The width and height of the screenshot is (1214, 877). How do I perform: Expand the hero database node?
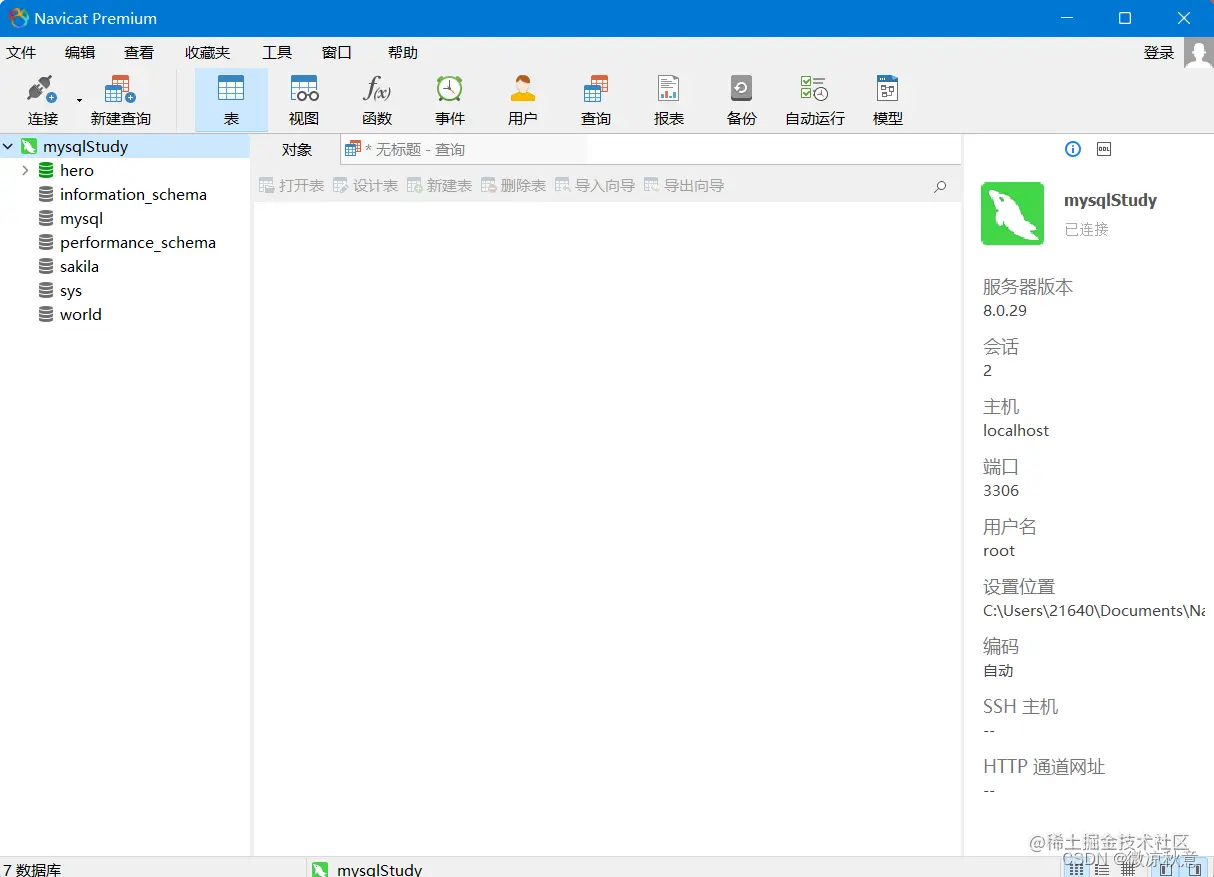(x=25, y=171)
